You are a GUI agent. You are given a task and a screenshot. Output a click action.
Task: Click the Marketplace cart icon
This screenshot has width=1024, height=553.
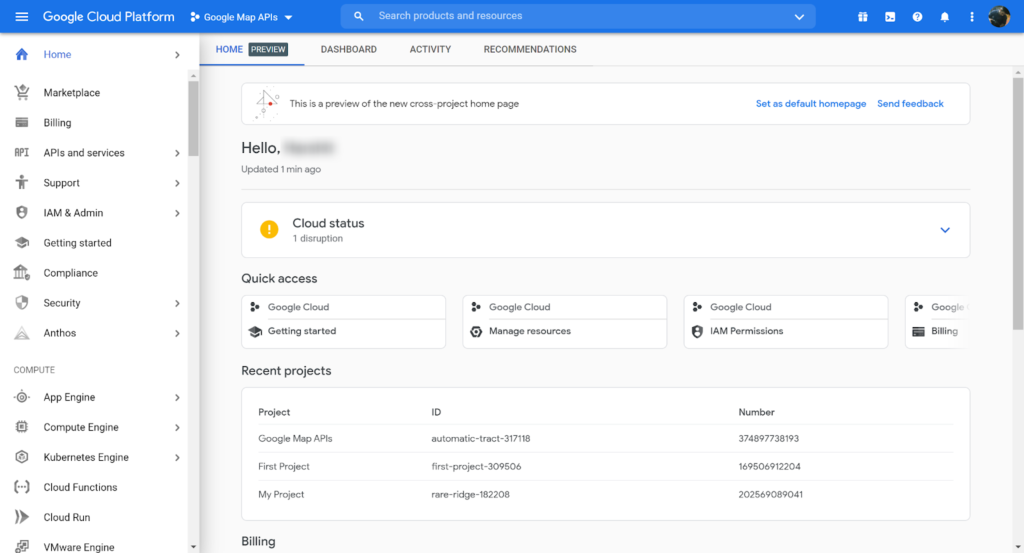pos(22,93)
